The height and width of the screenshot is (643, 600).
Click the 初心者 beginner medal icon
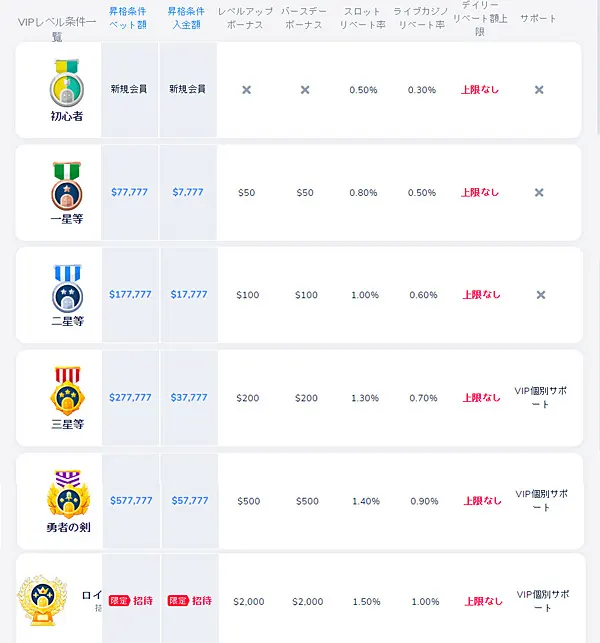pyautogui.click(x=69, y=83)
